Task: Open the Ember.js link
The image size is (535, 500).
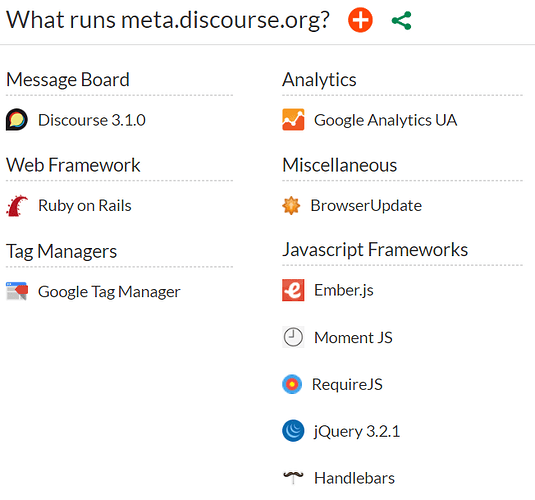Action: point(344,290)
